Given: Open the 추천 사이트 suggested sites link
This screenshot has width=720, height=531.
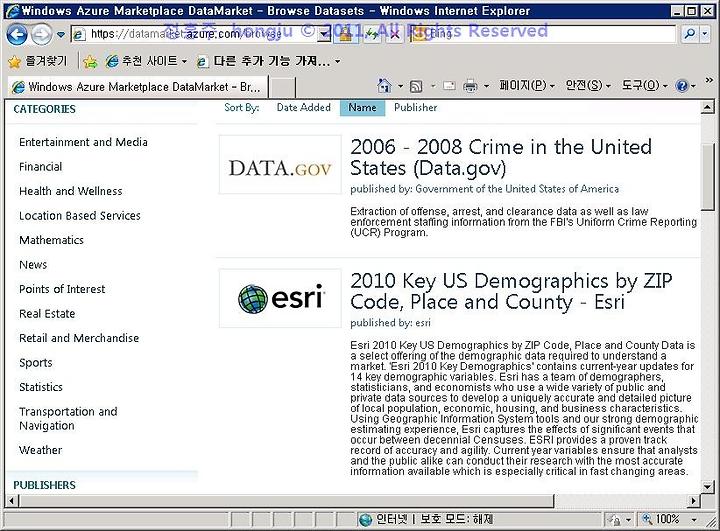Looking at the screenshot, I should pyautogui.click(x=146, y=61).
